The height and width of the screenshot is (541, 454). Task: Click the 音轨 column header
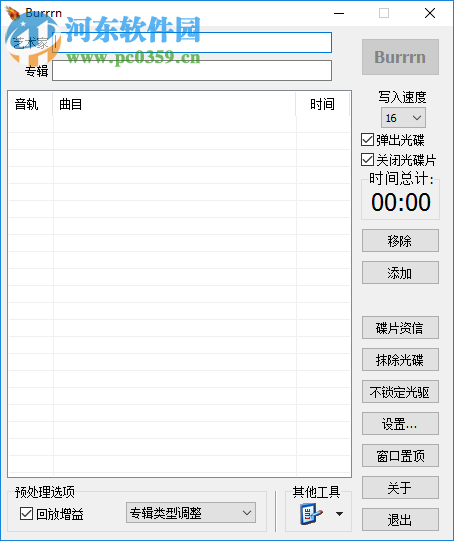[x=30, y=104]
